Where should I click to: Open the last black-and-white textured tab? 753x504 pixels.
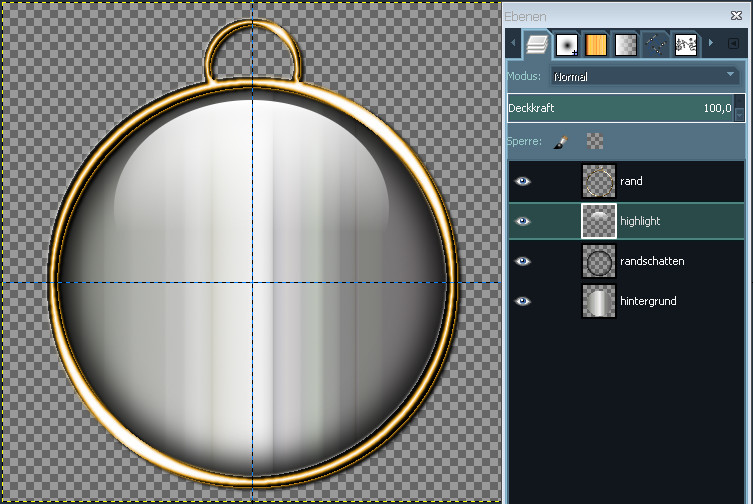[x=686, y=44]
